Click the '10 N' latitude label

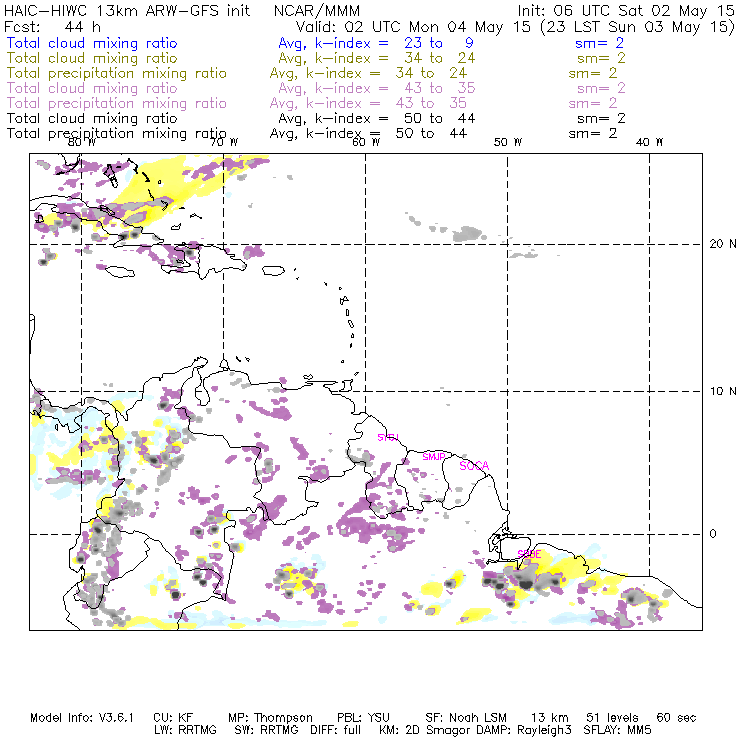(x=723, y=391)
